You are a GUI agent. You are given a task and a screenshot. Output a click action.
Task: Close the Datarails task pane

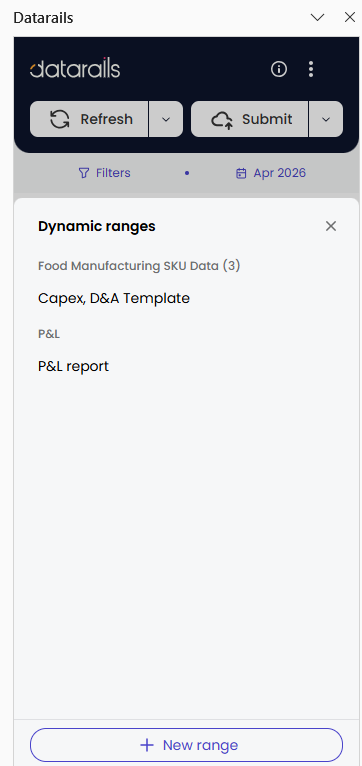pyautogui.click(x=350, y=18)
